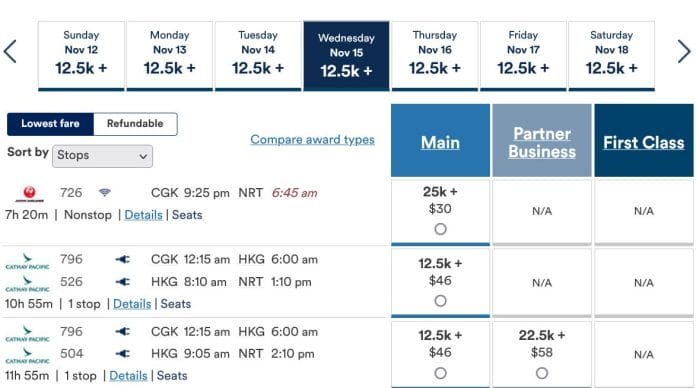Select the Thursday Nov 16 date tab
The image size is (696, 388).
coord(435,56)
